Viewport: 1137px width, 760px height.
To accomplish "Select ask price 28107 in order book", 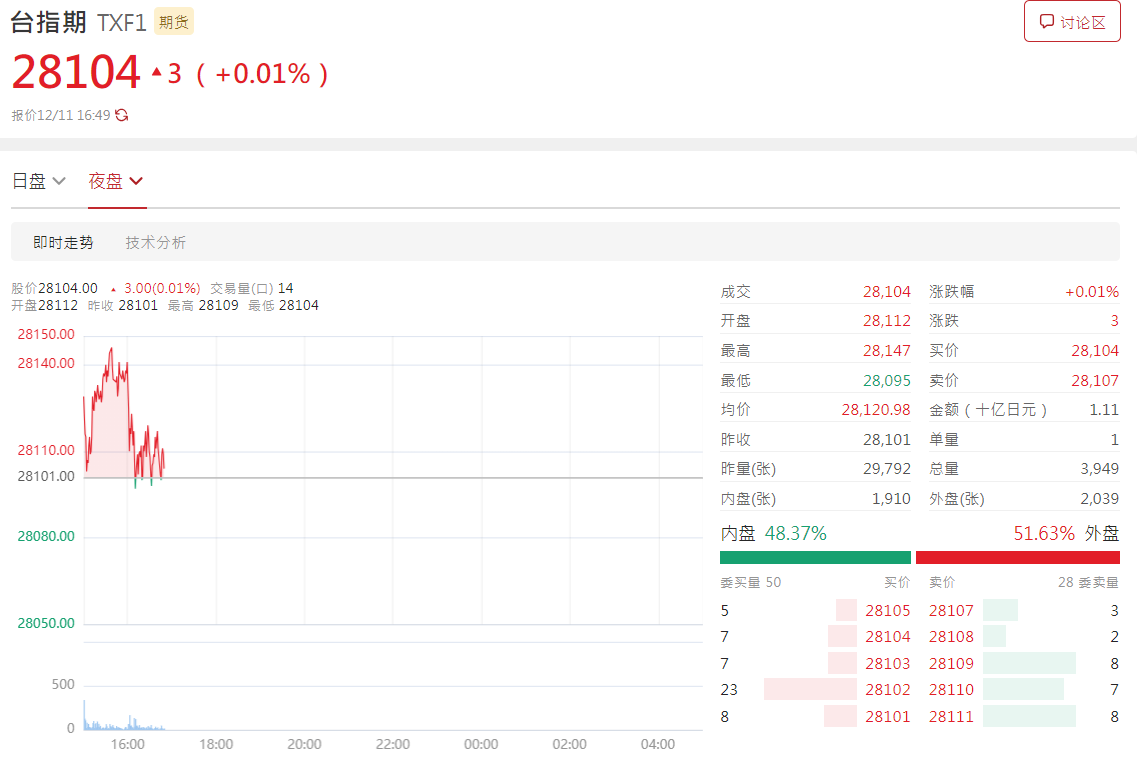I will pos(950,610).
